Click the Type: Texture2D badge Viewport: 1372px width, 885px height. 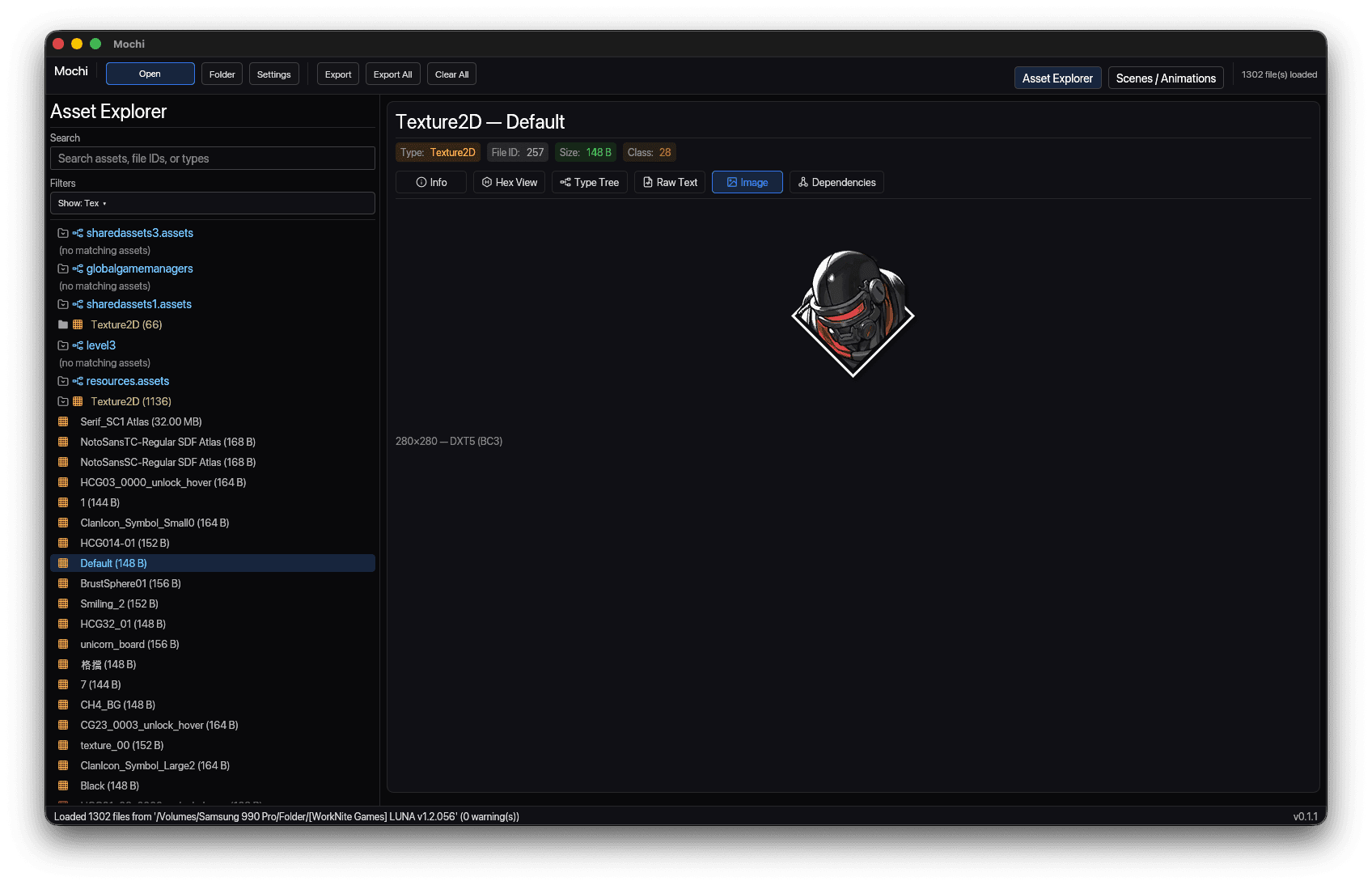(x=438, y=152)
